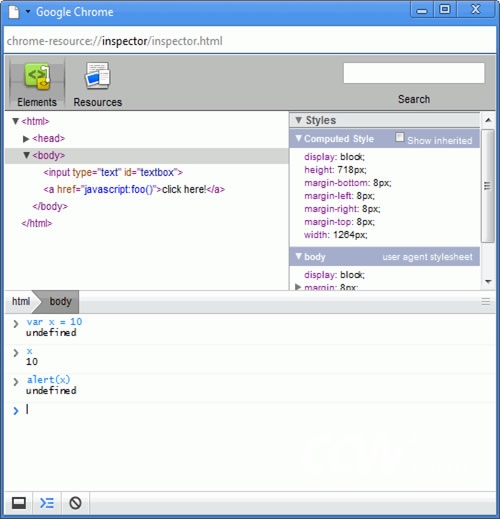
Task: Click "user agent stylesheet" label
Action: pyautogui.click(x=427, y=257)
